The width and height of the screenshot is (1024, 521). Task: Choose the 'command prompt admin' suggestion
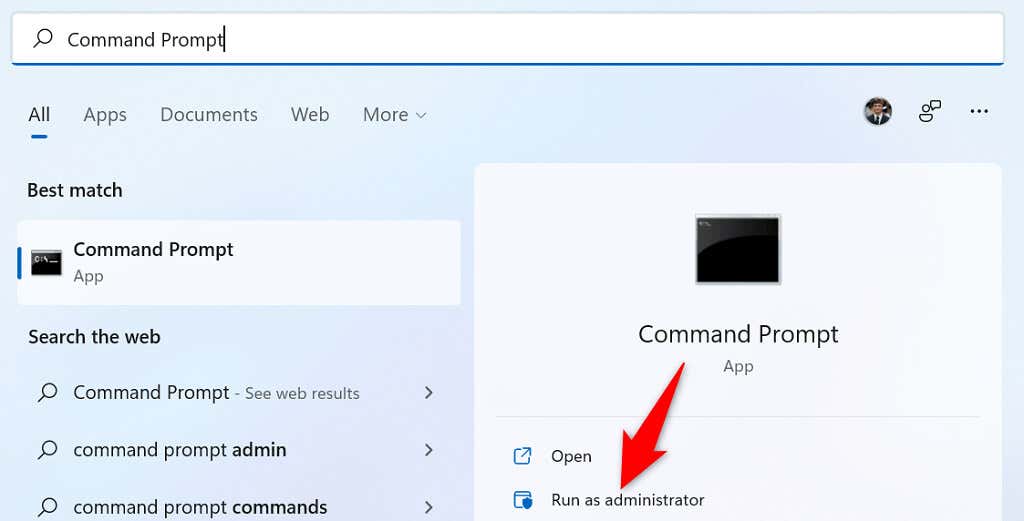pos(180,450)
